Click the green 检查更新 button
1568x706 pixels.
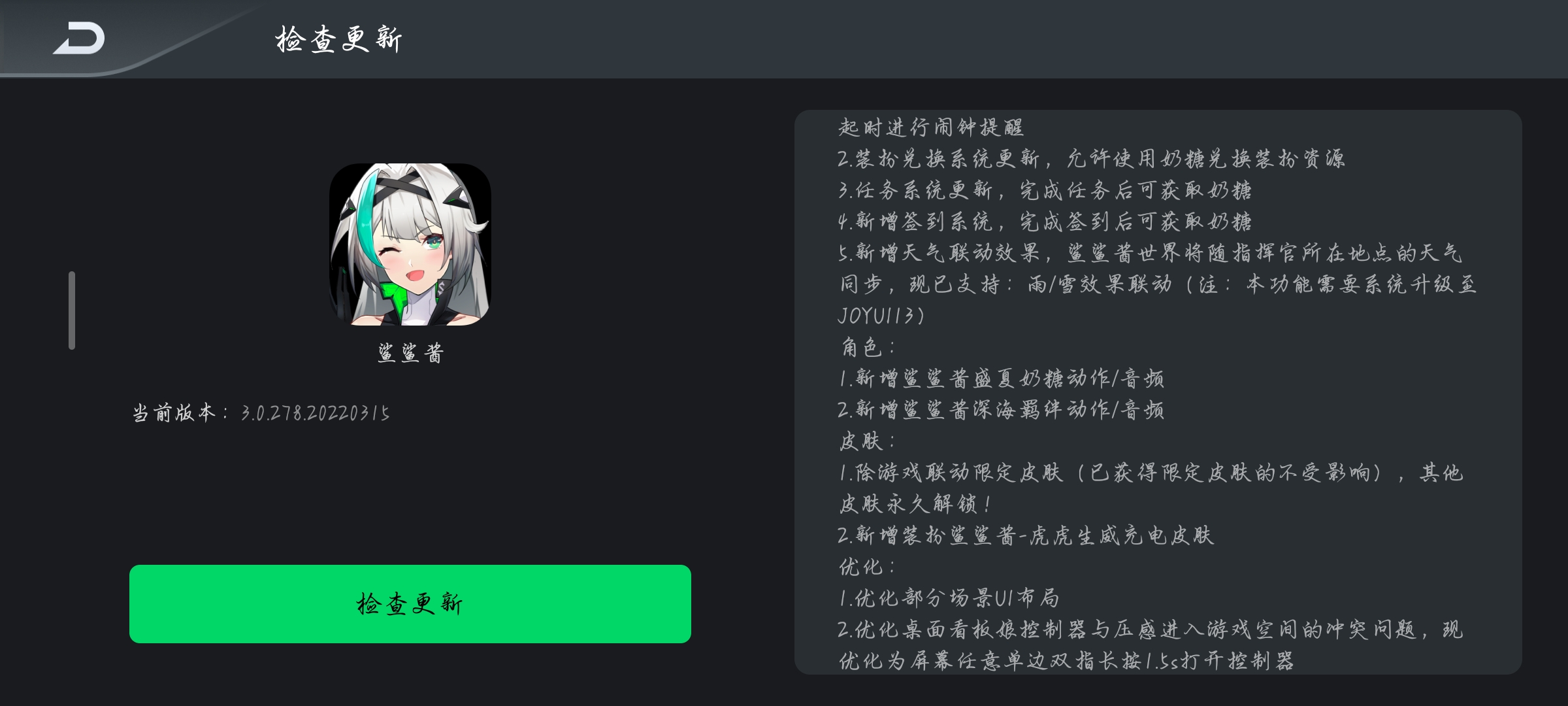click(x=410, y=604)
